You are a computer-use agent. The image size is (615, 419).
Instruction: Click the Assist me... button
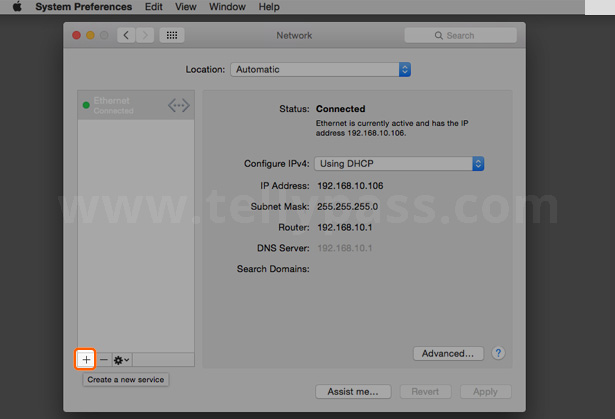(x=353, y=392)
